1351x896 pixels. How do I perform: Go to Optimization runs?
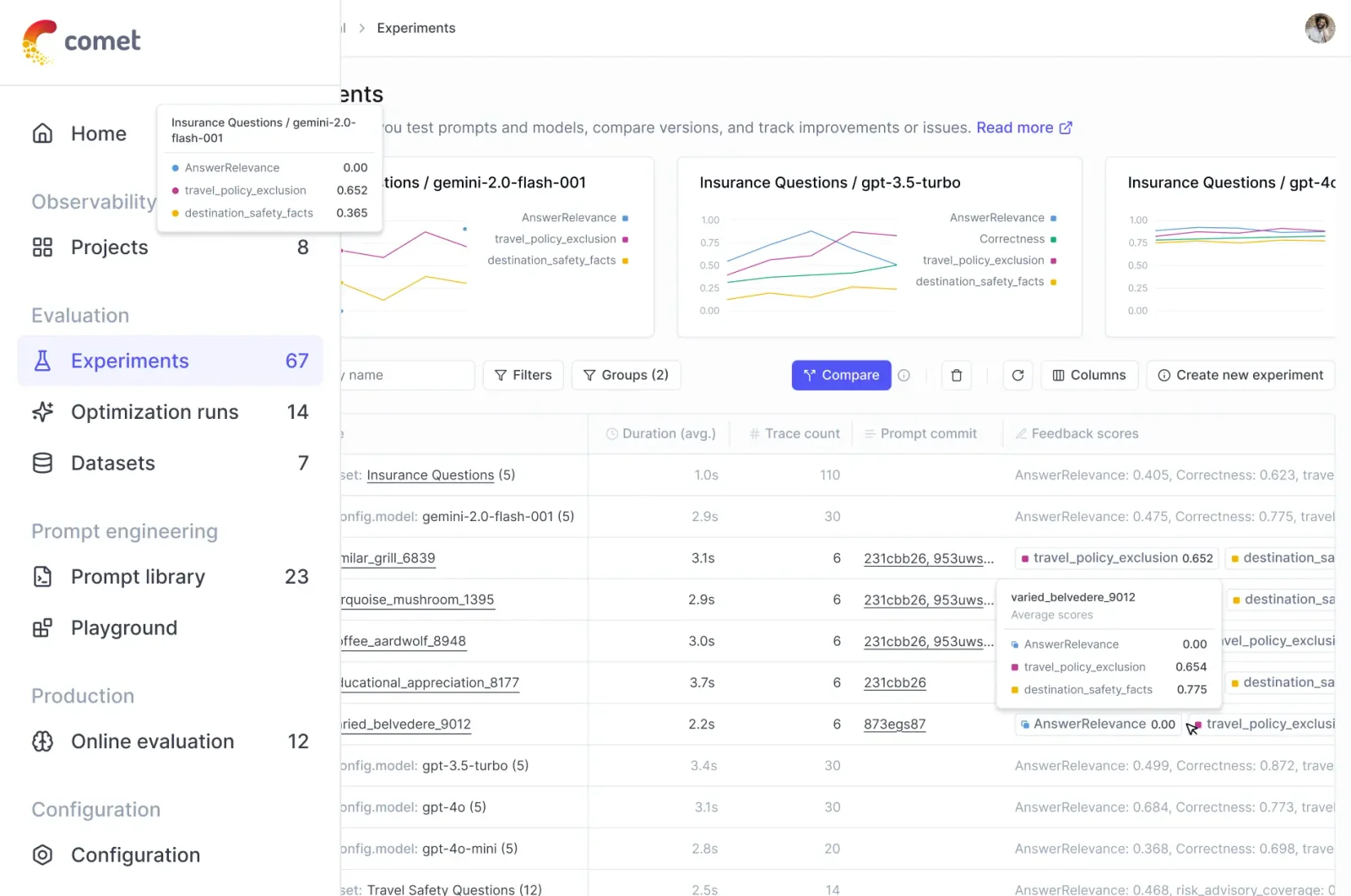pyautogui.click(x=155, y=412)
